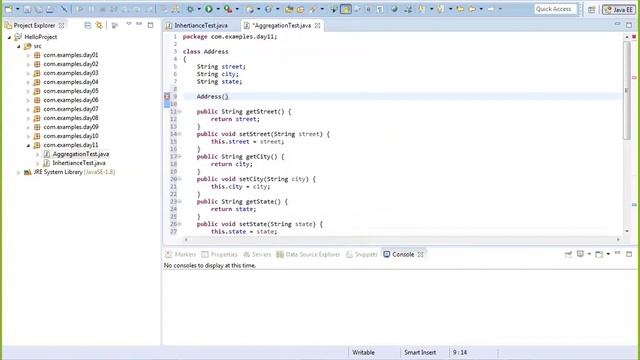Toggle fold marker at getCity method
Screen dimensions: 640x360
pos(180,156)
